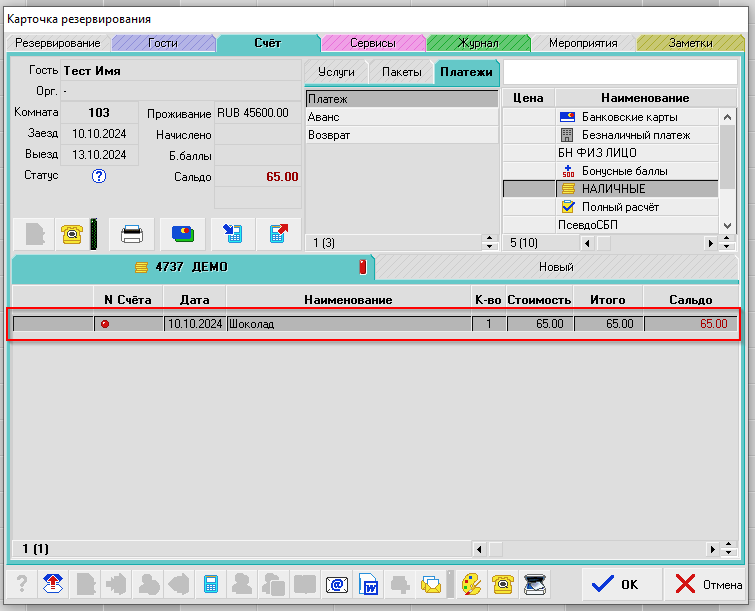
Task: Open the Услуги sub-tab
Action: 336,72
